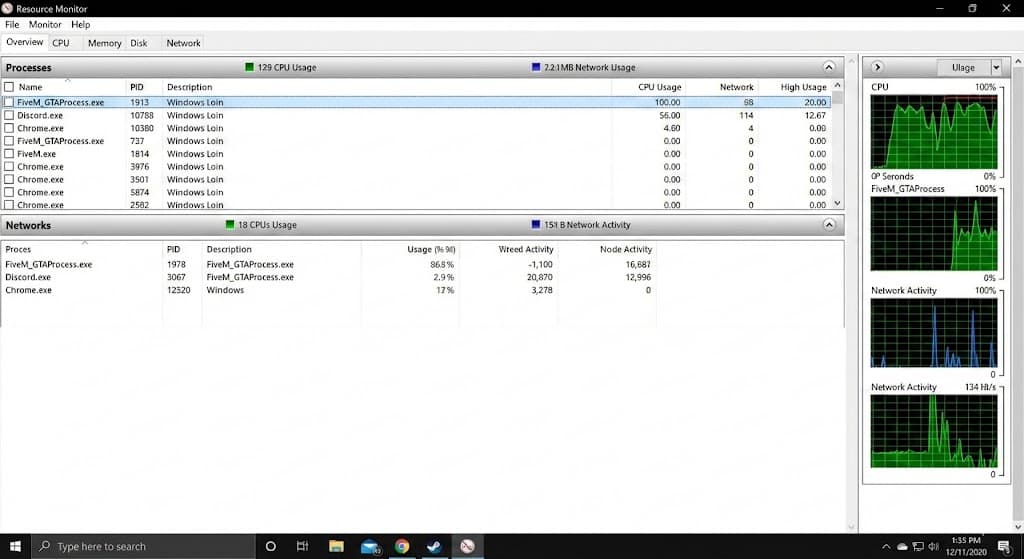
Task: Sort processes by Name column header
Action: pos(30,87)
